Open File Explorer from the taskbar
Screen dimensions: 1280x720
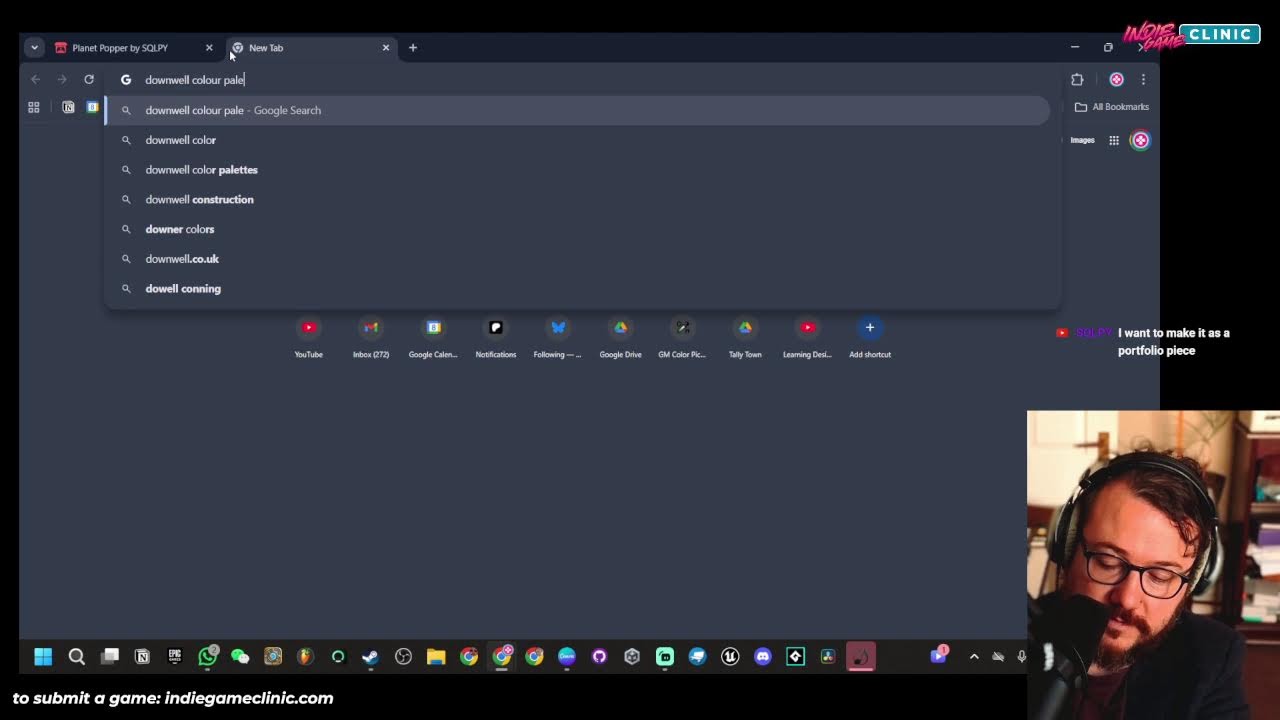pos(436,657)
